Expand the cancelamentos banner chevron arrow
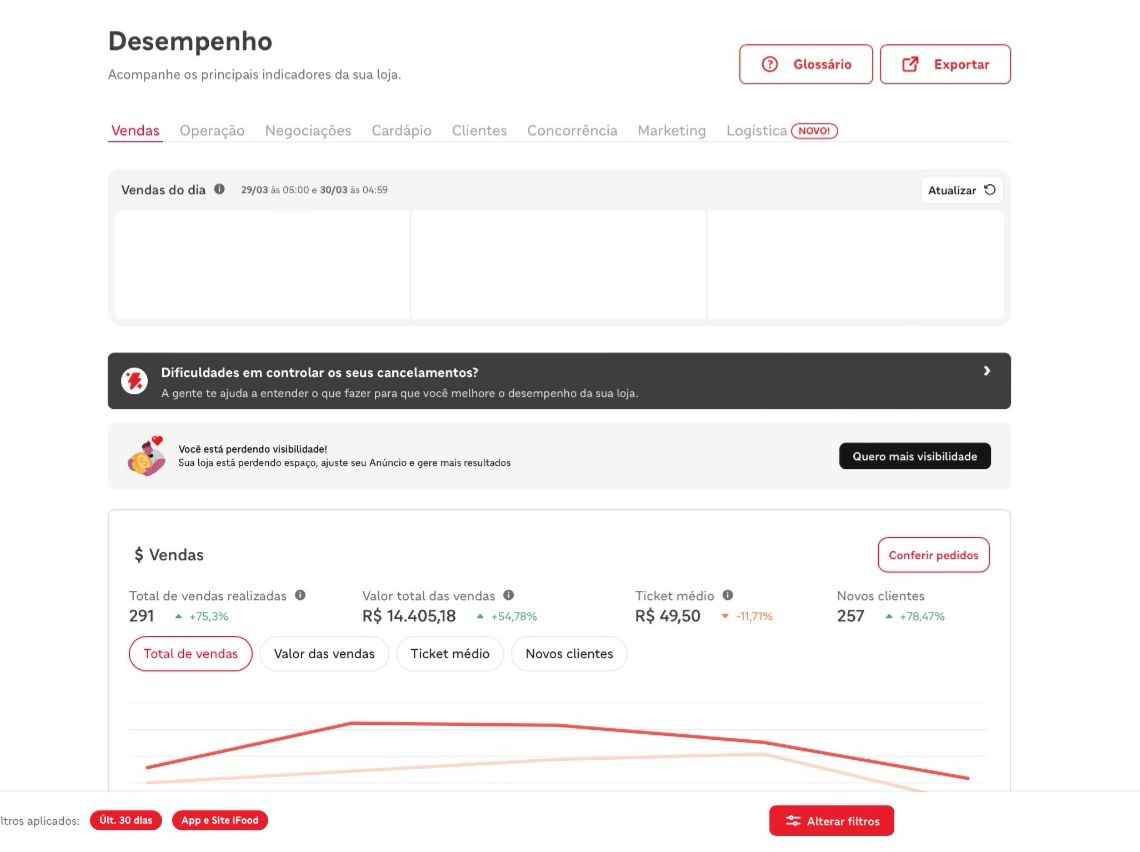 pyautogui.click(x=987, y=371)
